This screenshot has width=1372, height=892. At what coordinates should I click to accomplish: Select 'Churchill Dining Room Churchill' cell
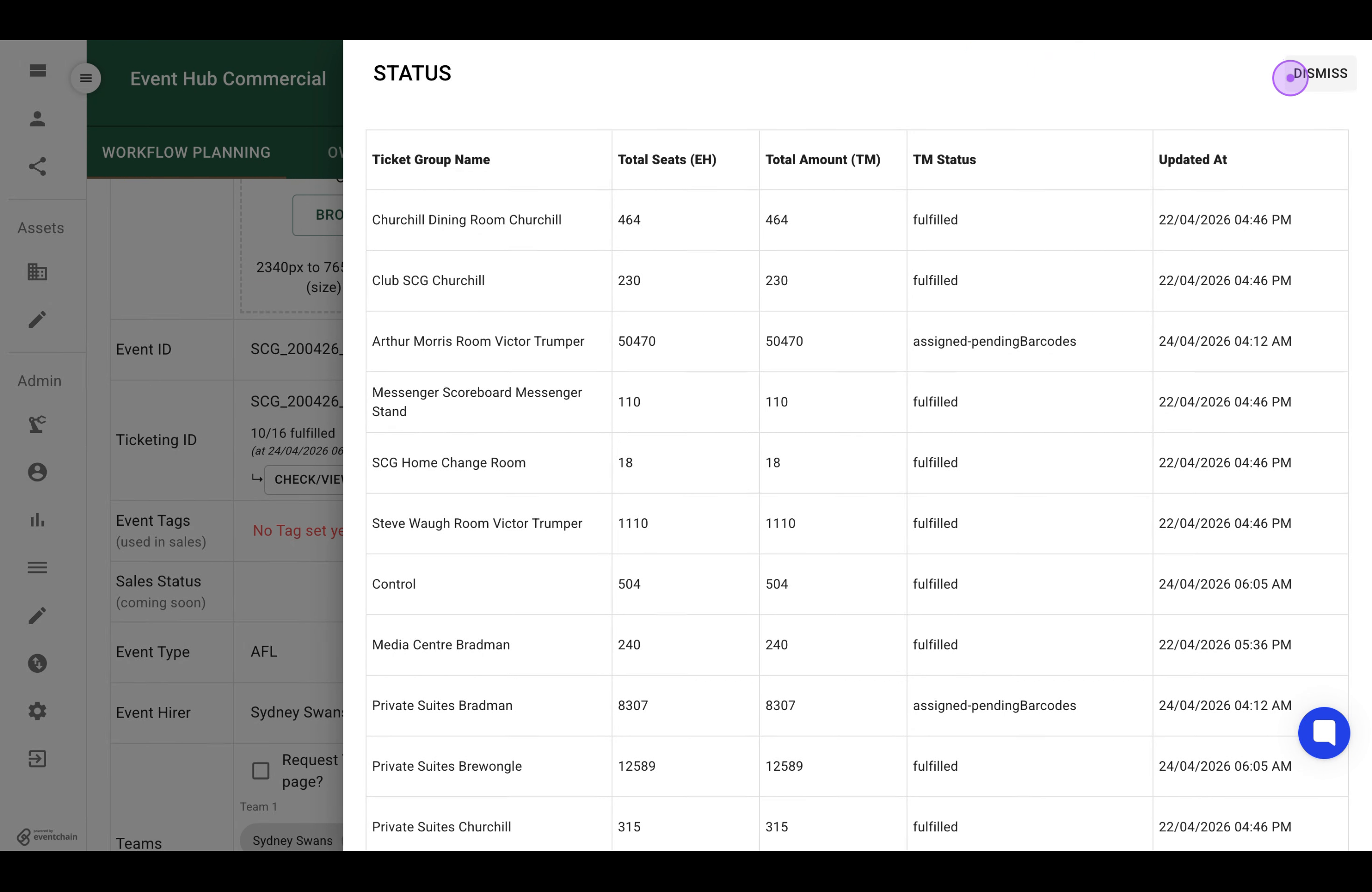coord(489,220)
